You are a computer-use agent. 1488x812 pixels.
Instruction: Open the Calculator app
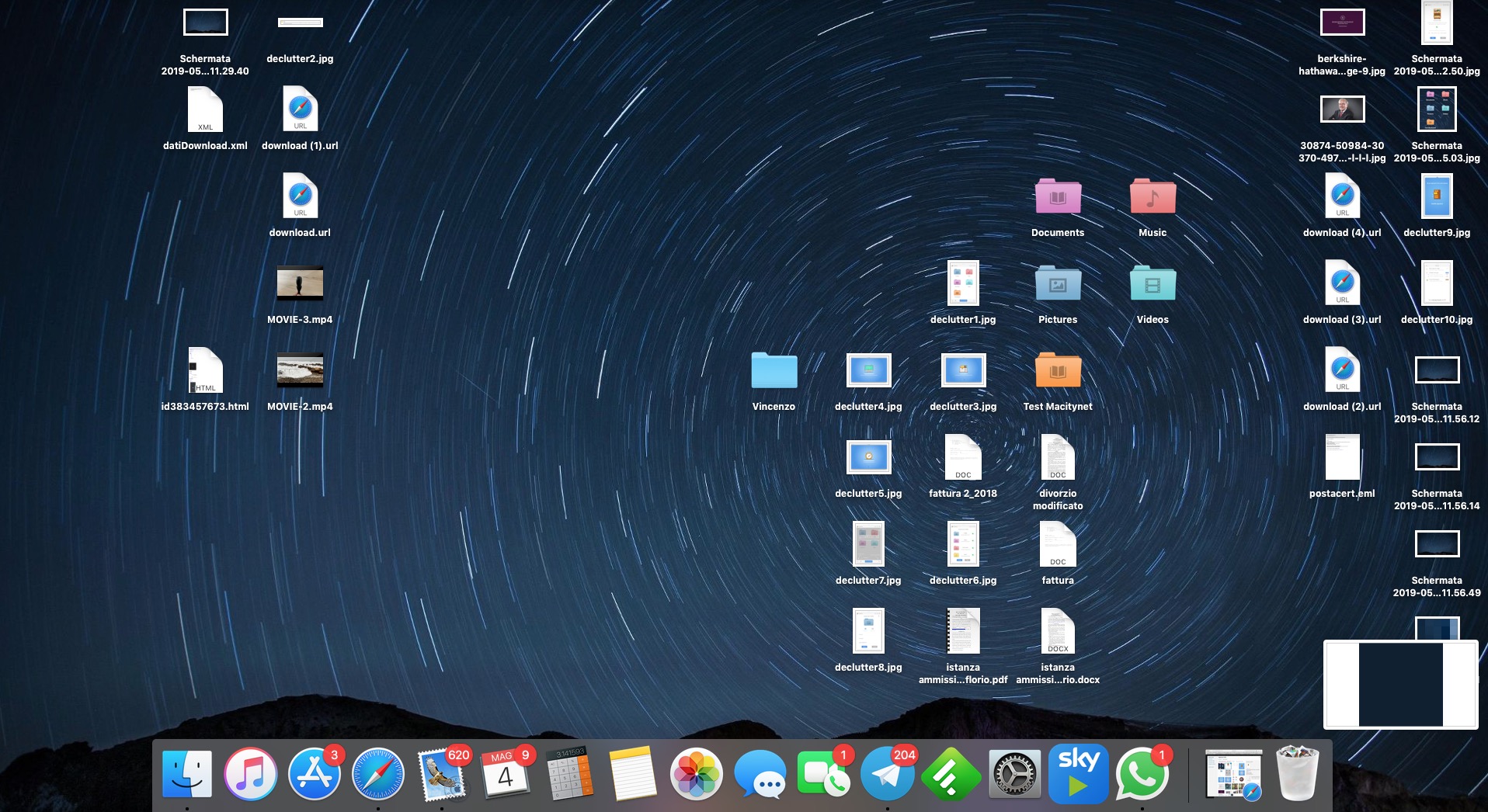click(x=569, y=775)
